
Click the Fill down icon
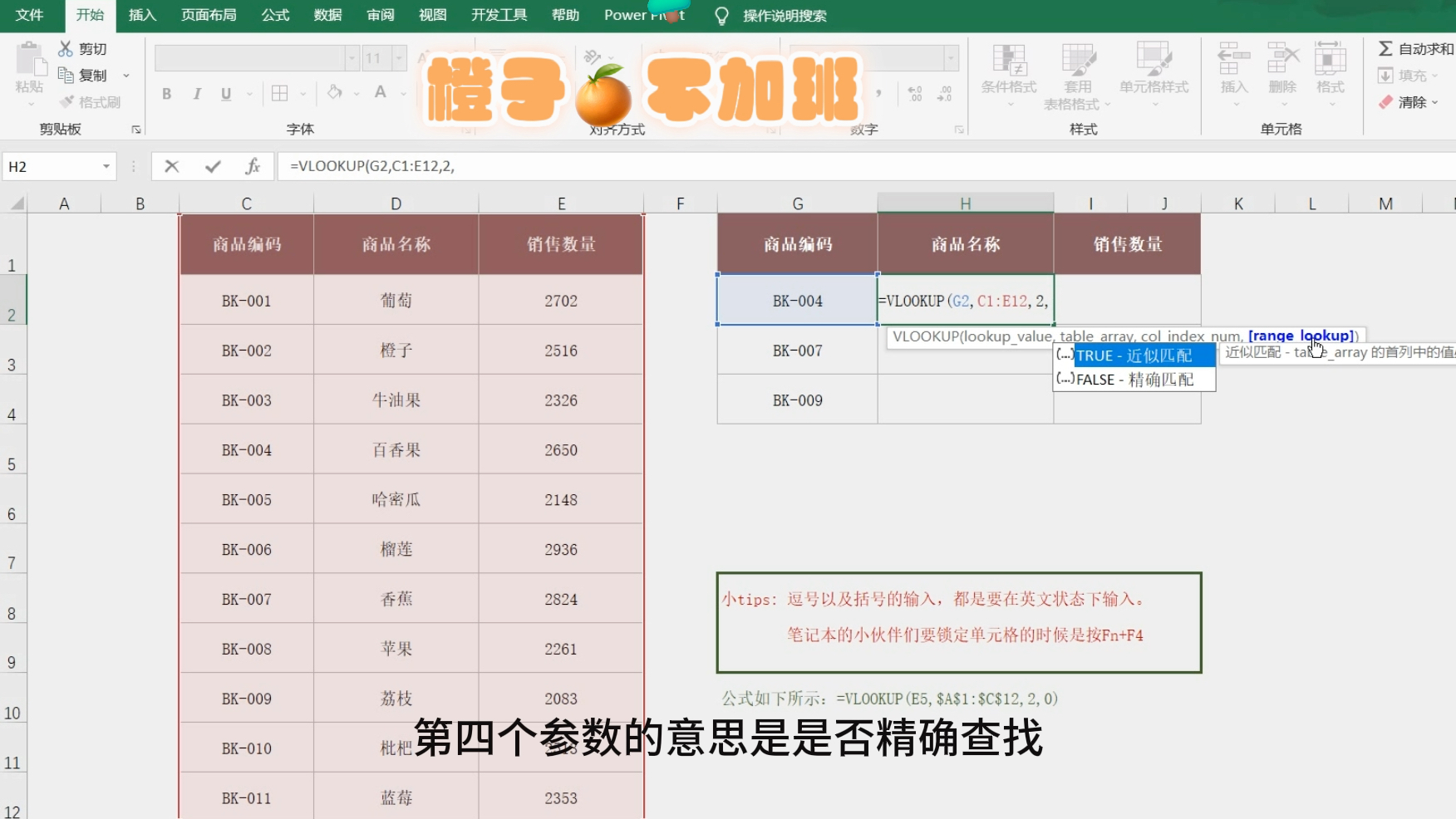pyautogui.click(x=1385, y=76)
